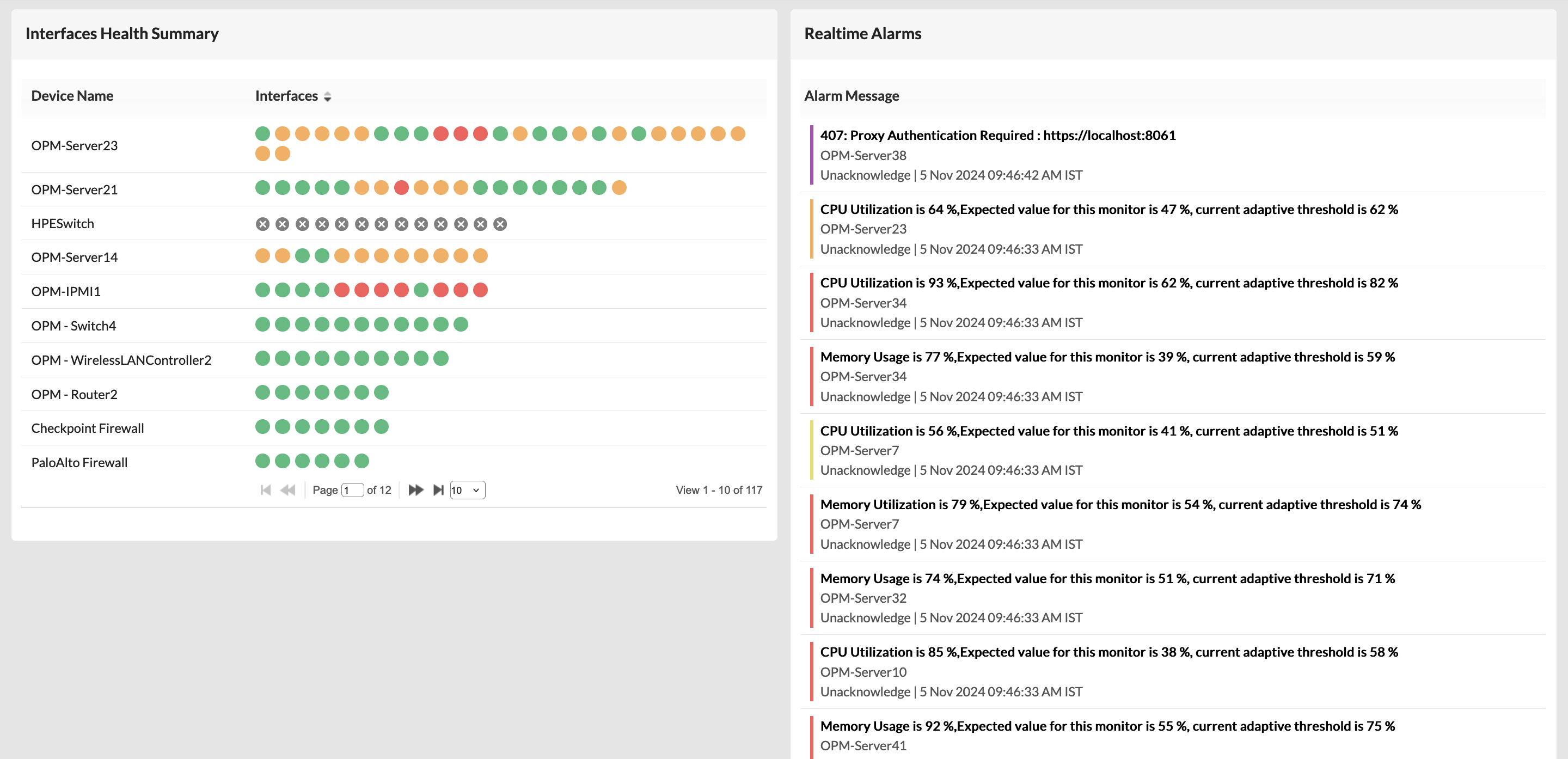This screenshot has height=759, width=1568.
Task: Jump to the last page icon
Action: click(x=439, y=489)
